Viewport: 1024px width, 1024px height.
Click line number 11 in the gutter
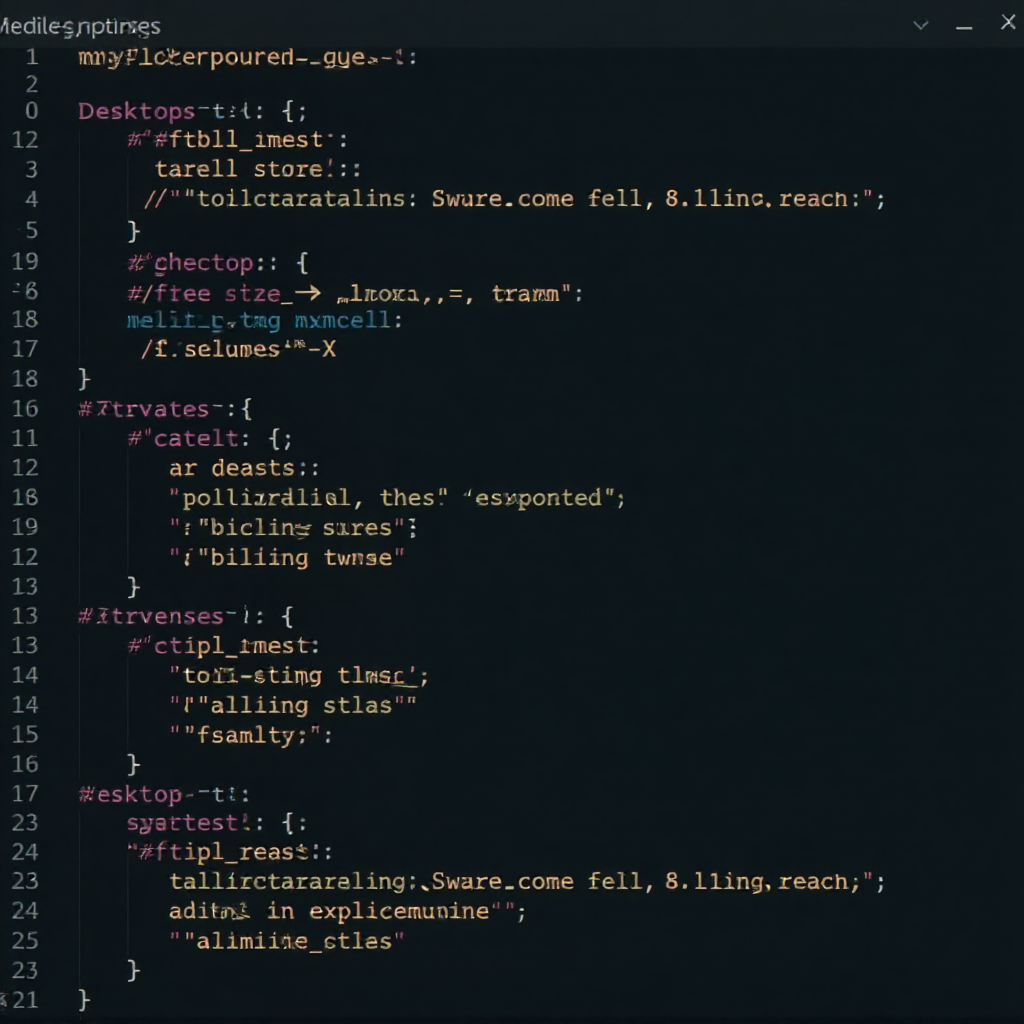[x=25, y=438]
